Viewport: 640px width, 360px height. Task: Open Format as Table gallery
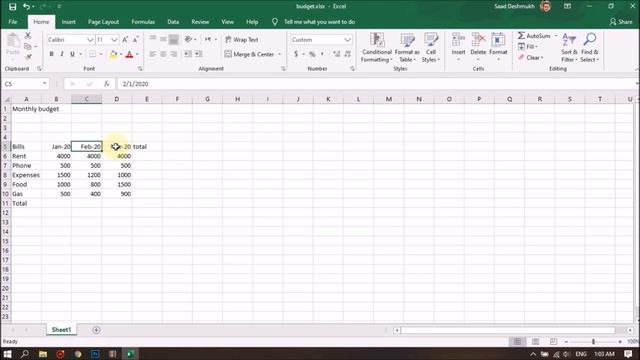point(407,48)
